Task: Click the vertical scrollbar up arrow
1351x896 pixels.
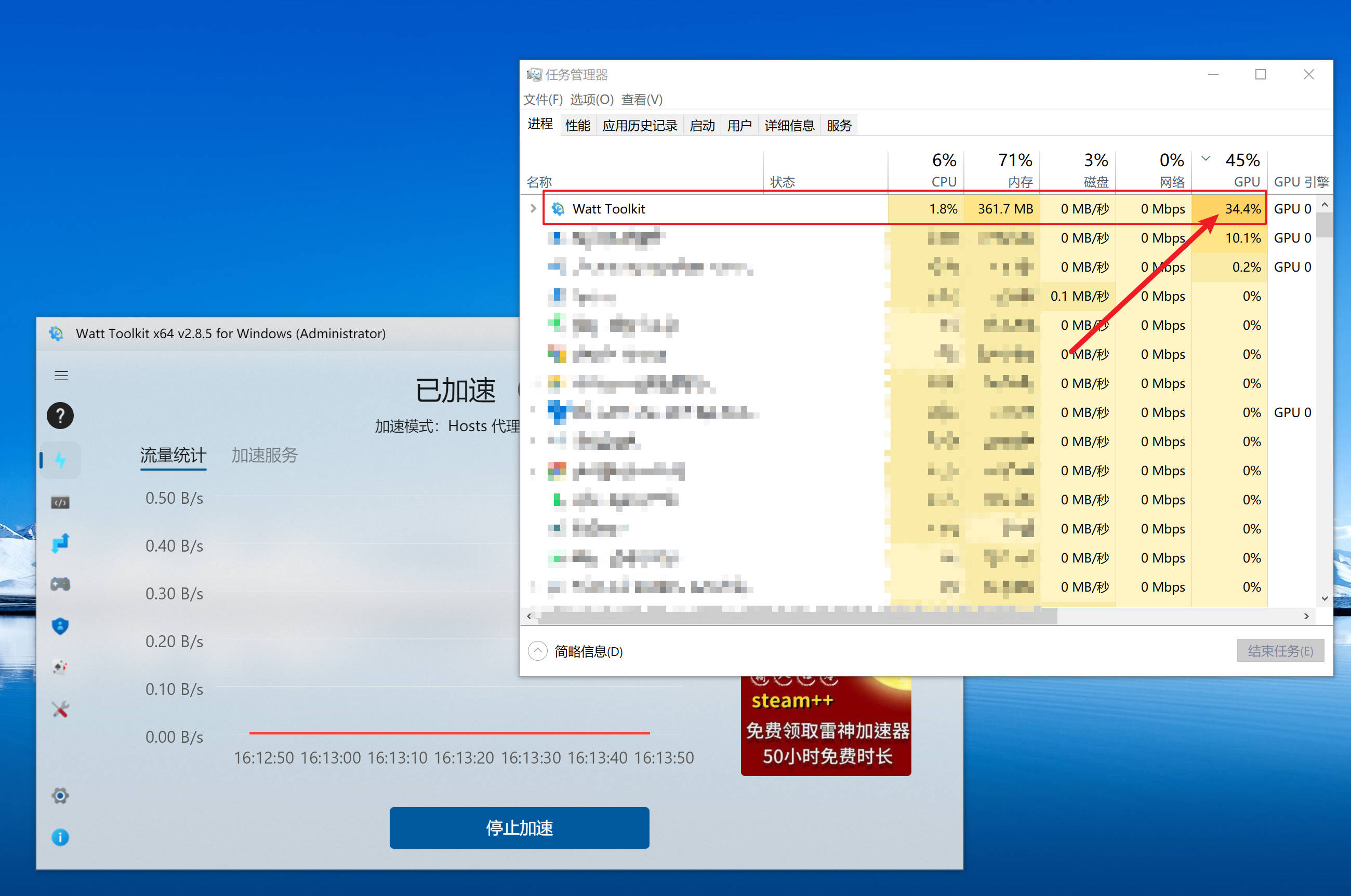Action: point(1324,205)
